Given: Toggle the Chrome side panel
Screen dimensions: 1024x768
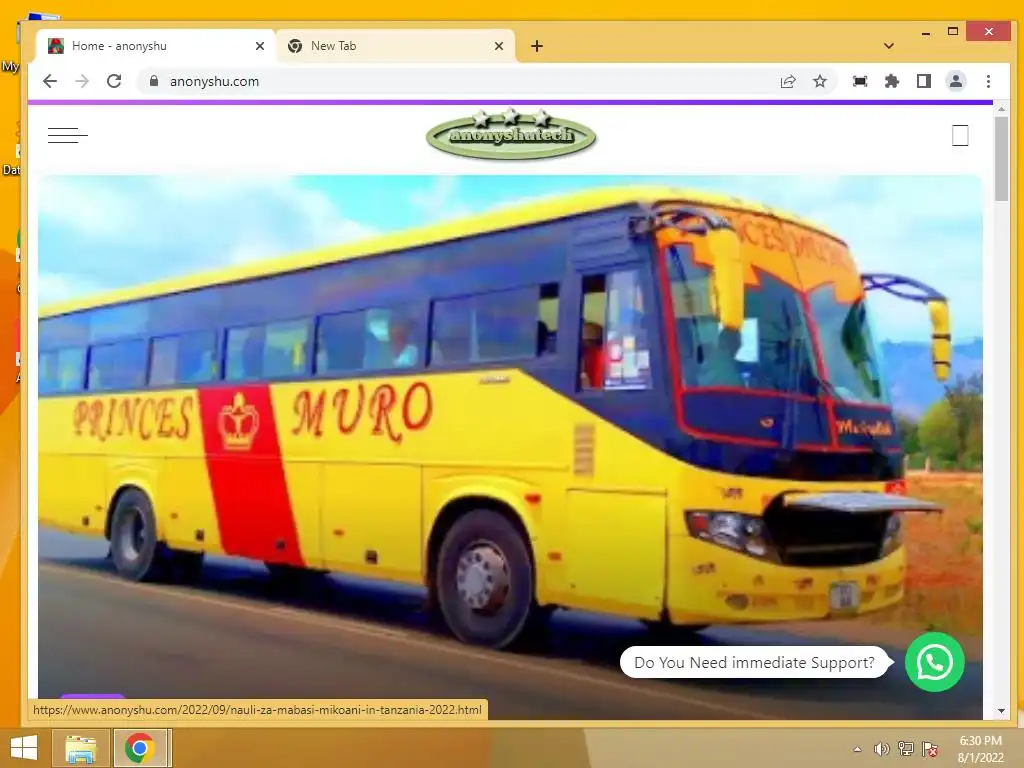Looking at the screenshot, I should (923, 81).
